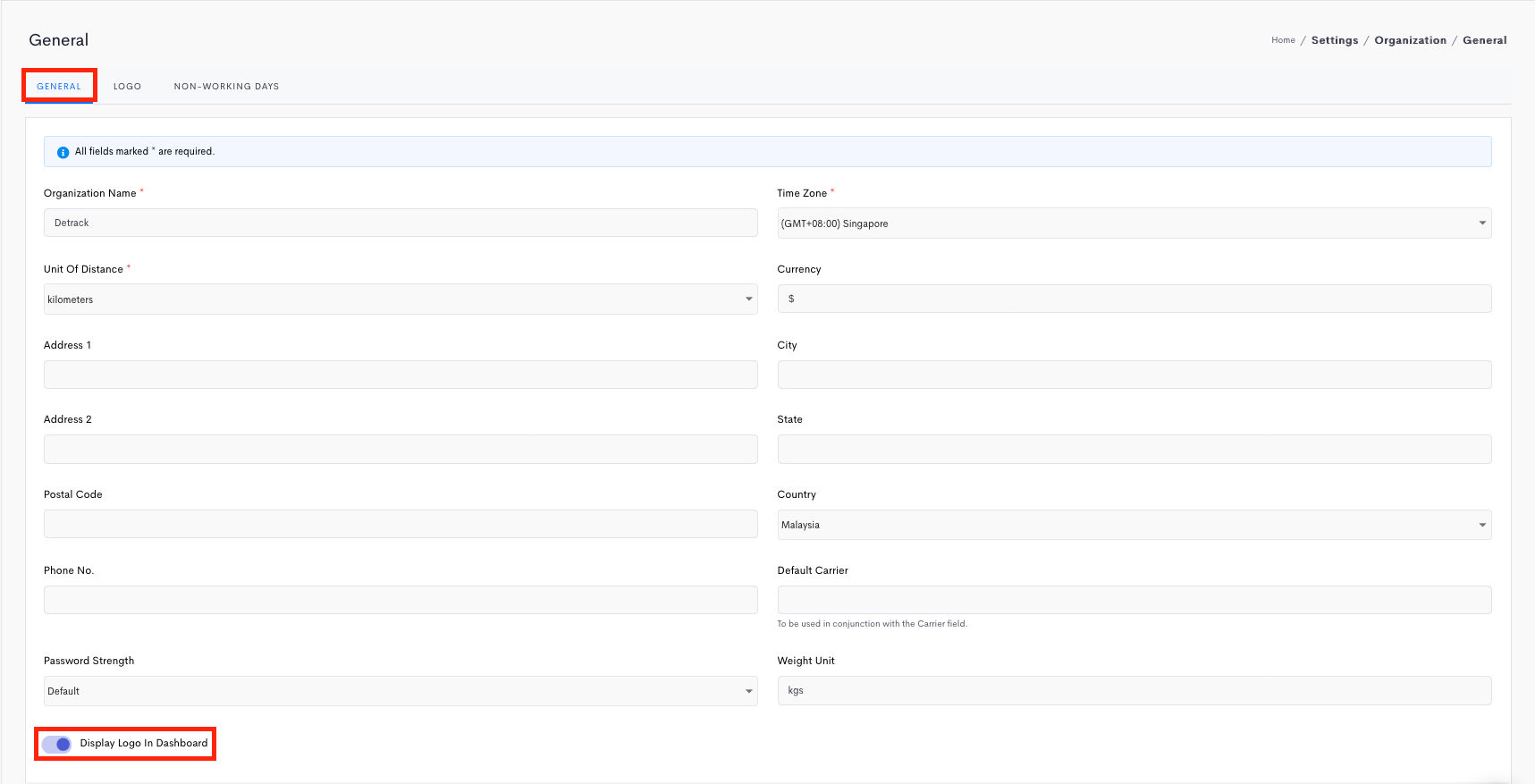Click the Carrier field helper text
The width and height of the screenshot is (1535, 784).
point(872,624)
